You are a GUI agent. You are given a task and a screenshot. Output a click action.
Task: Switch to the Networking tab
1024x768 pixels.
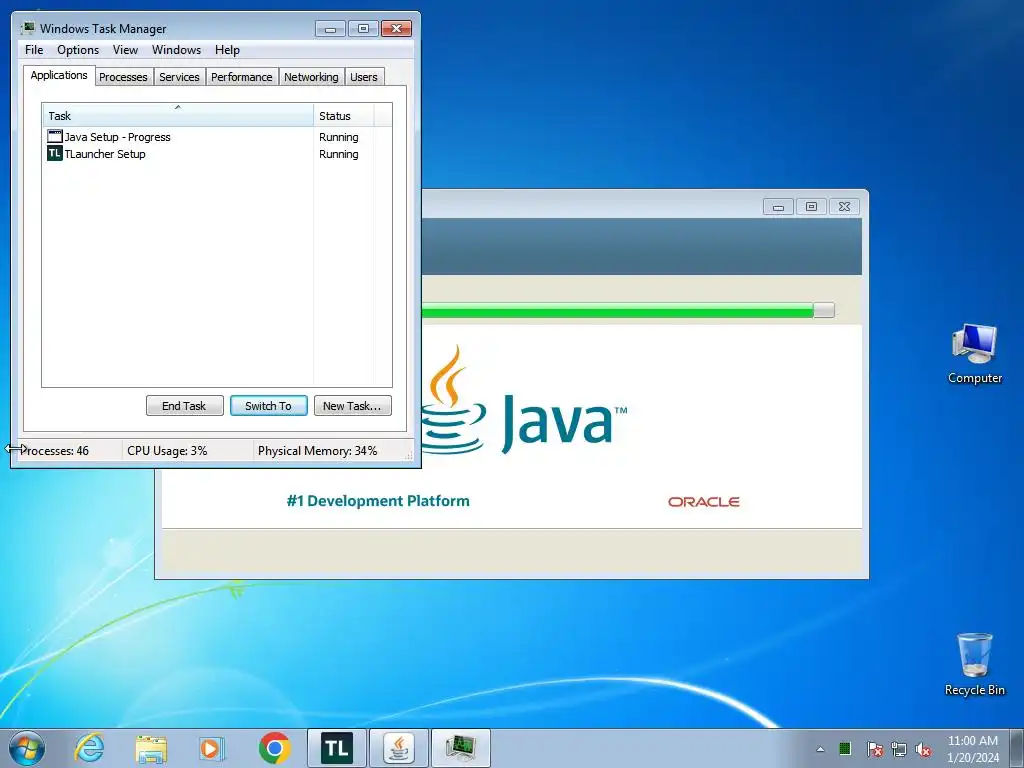(312, 77)
